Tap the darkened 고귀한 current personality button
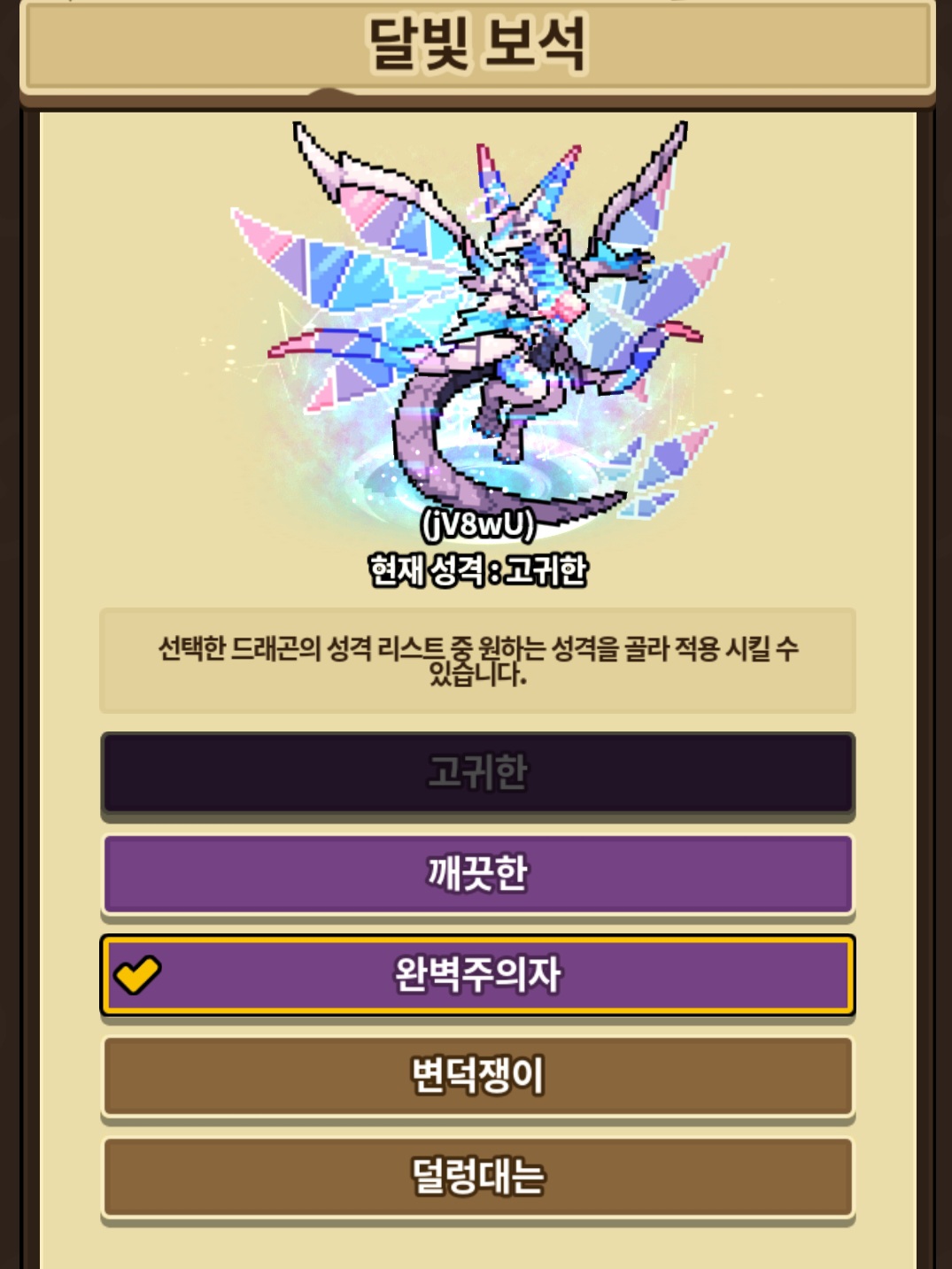 point(477,773)
